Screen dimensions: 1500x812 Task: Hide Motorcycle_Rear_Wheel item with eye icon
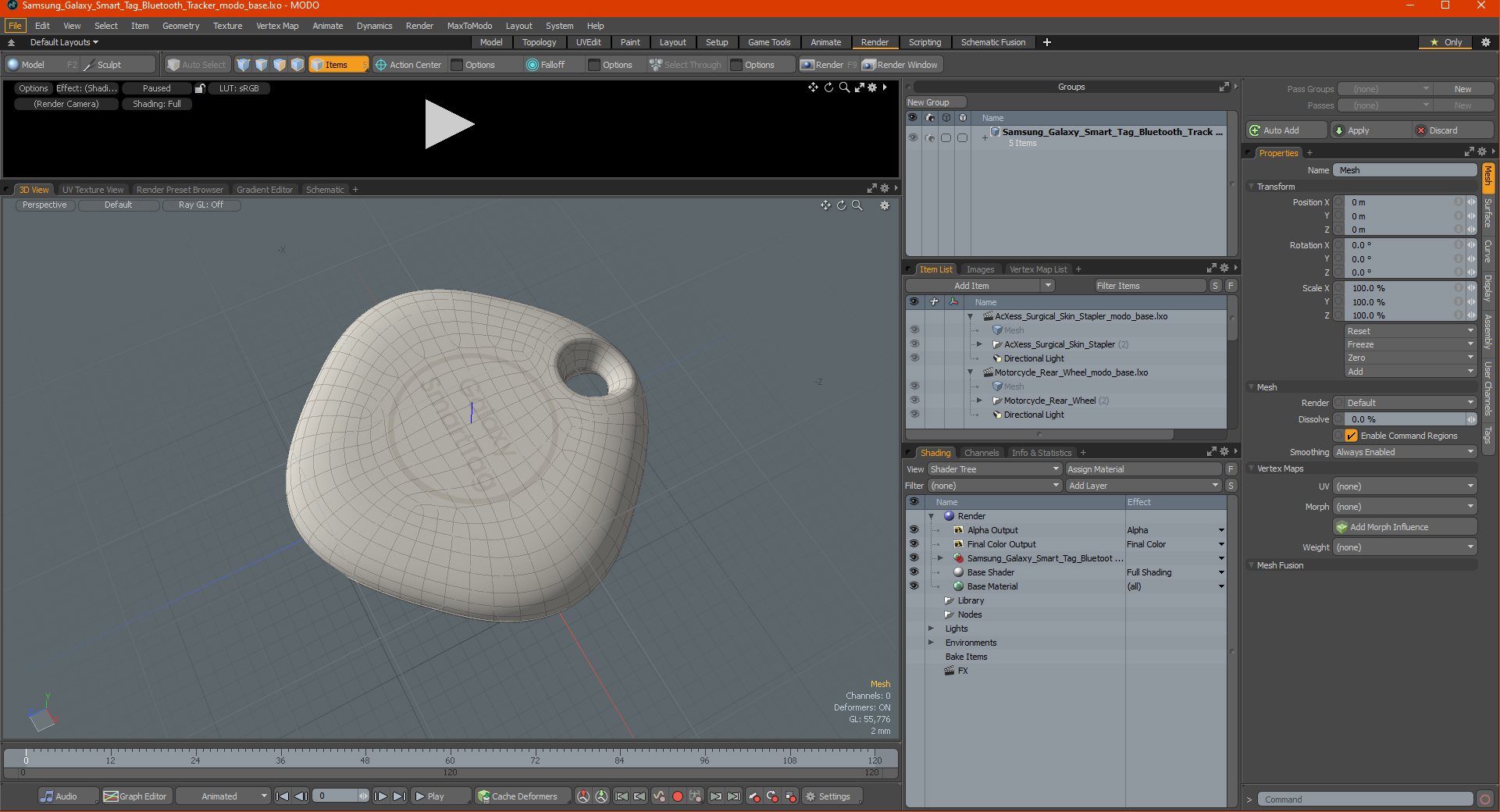pos(914,401)
